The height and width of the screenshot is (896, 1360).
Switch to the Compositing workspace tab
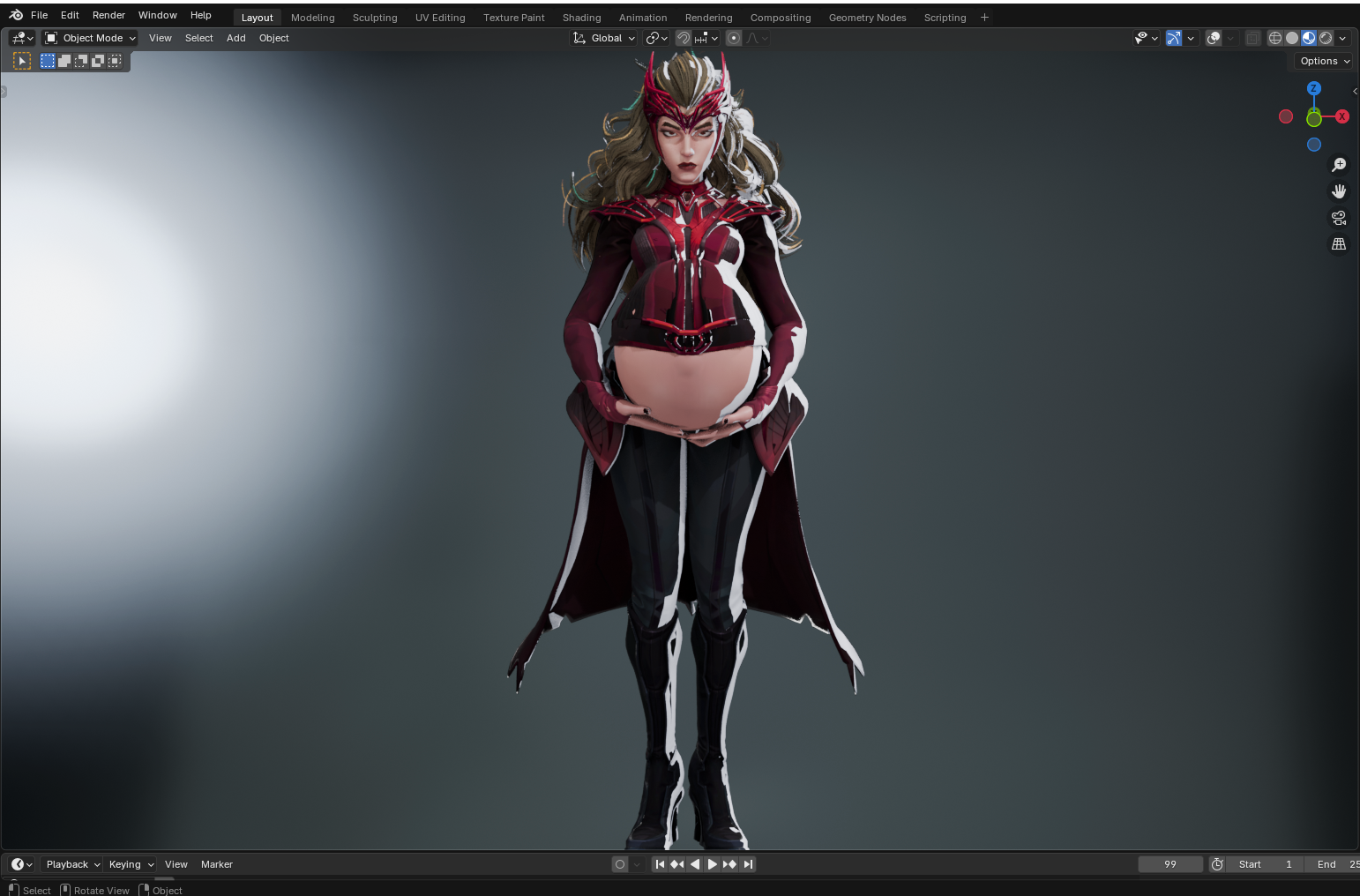(x=781, y=18)
